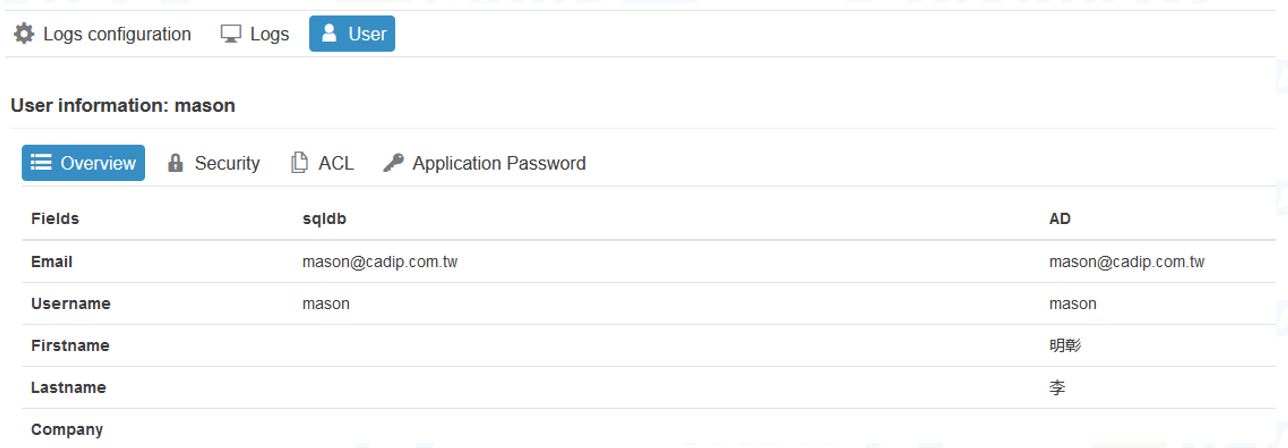
Task: Select the sqldb email mason@cadip.com.tw
Action: tap(380, 262)
